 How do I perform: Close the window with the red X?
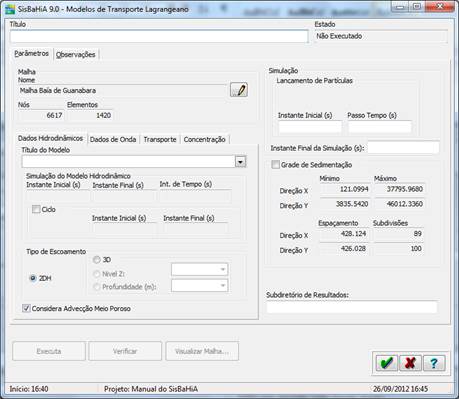coord(441,7)
